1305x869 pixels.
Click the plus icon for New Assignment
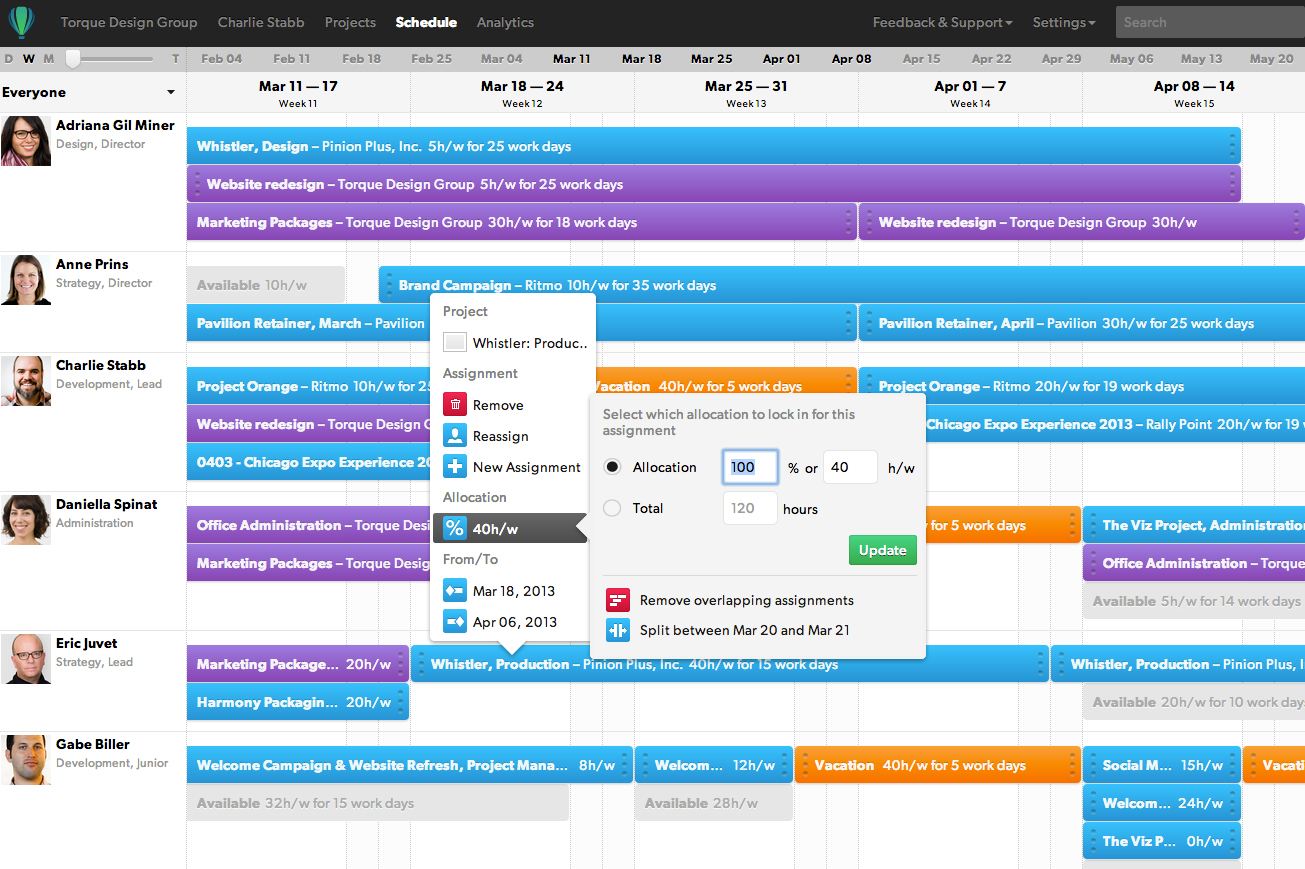tap(455, 467)
